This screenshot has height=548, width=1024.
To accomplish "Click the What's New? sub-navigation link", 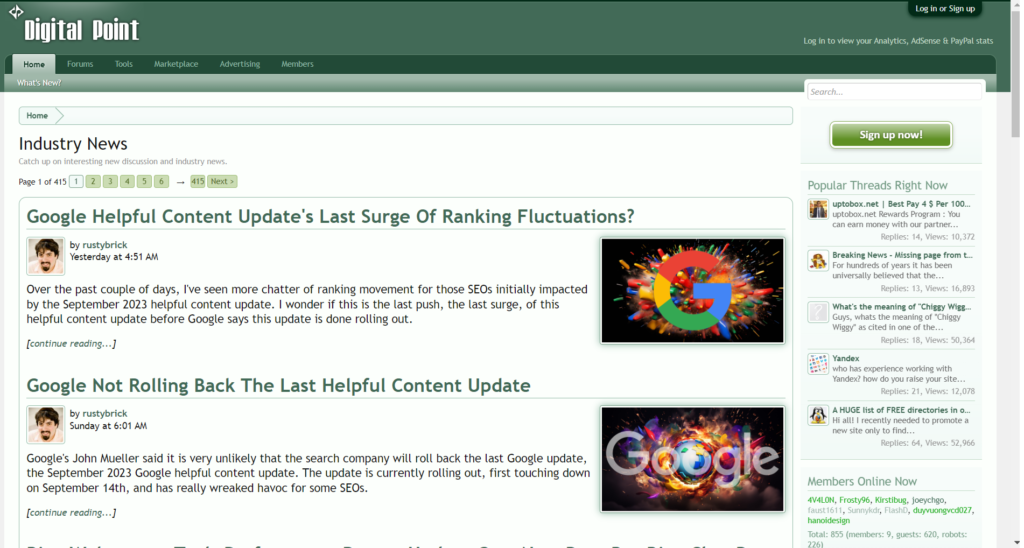I will [x=39, y=83].
